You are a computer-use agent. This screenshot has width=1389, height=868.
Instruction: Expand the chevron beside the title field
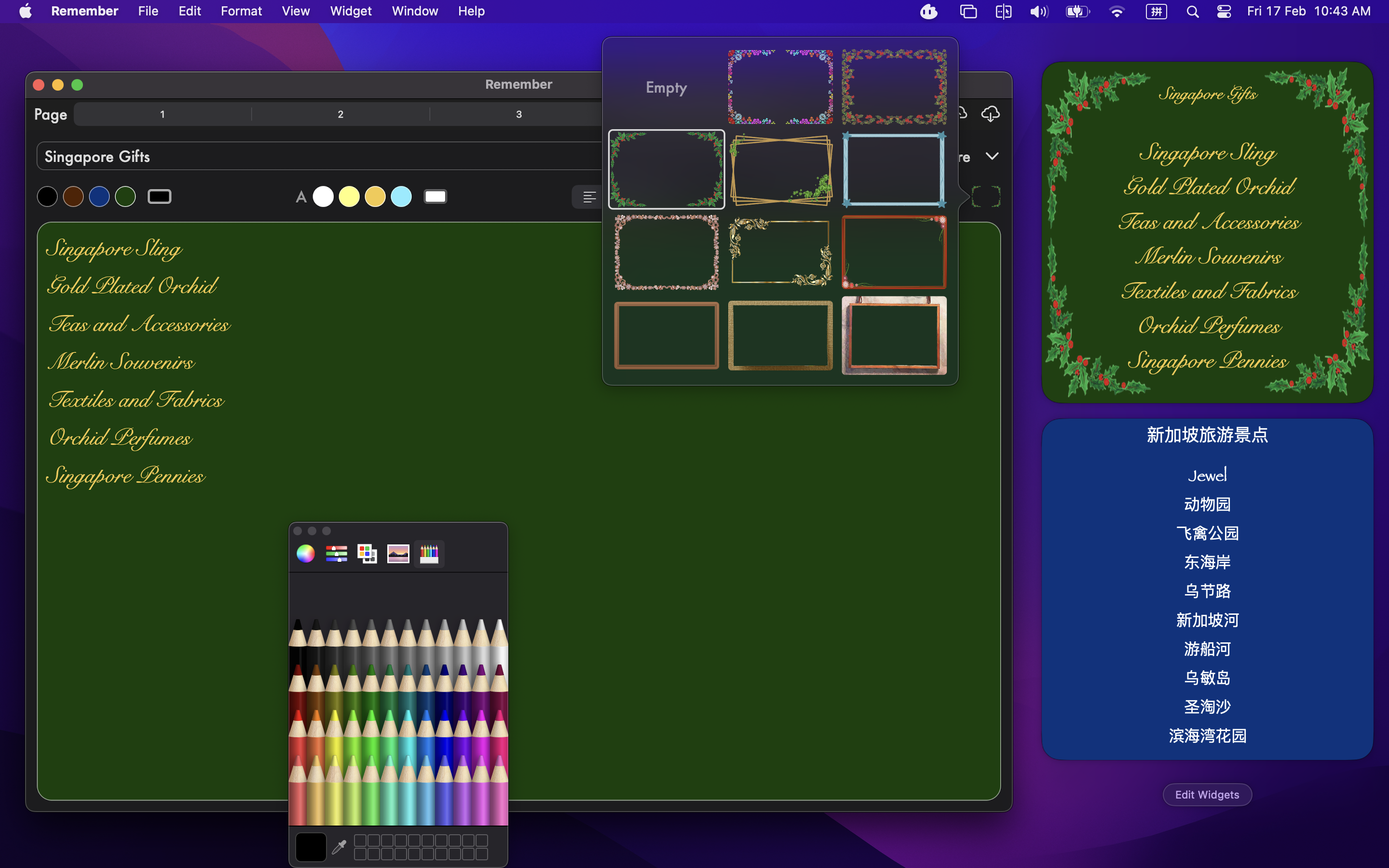992,156
